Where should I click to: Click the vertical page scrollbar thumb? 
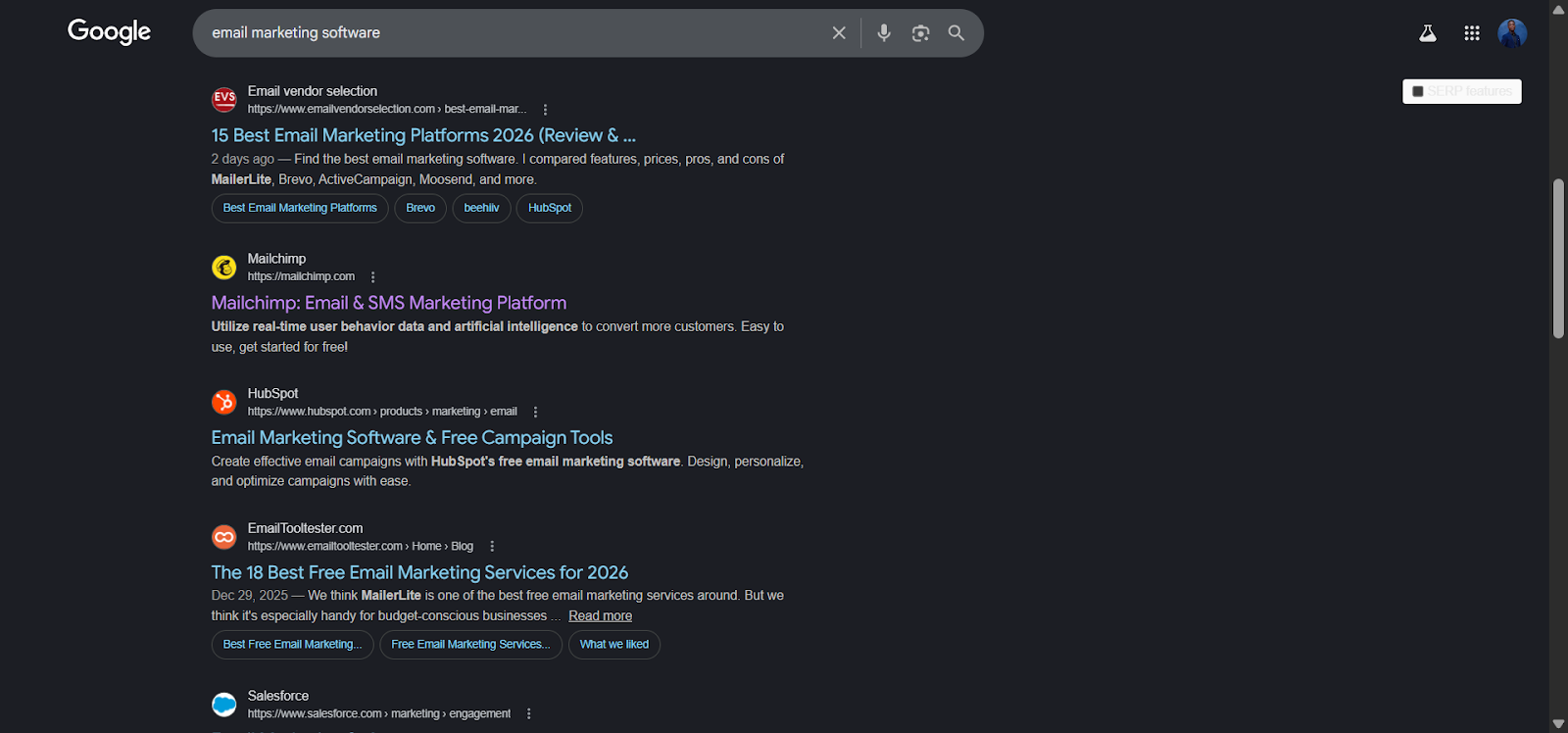1558,259
